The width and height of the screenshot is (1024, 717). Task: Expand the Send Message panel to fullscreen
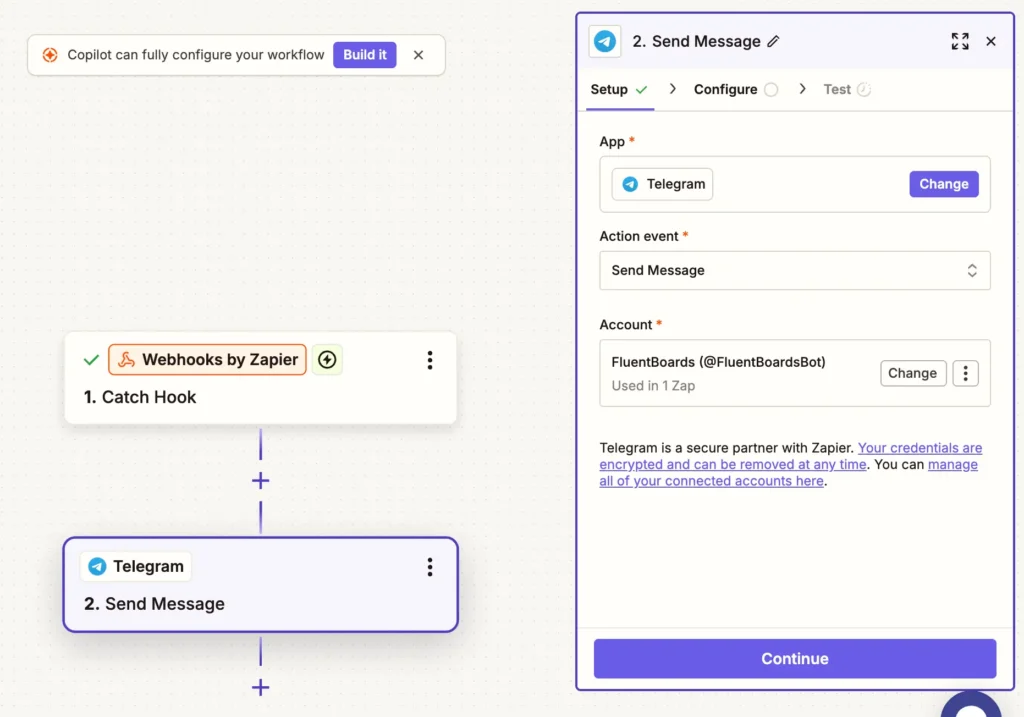[x=960, y=41]
